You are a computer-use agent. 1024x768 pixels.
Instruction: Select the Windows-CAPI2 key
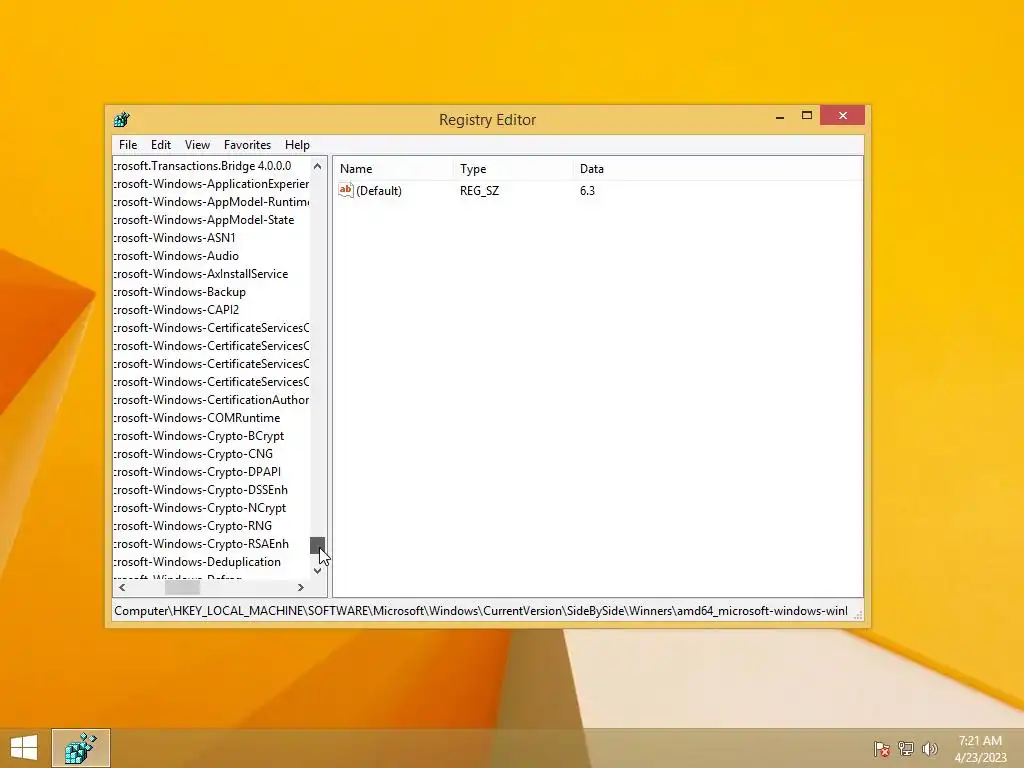click(176, 310)
